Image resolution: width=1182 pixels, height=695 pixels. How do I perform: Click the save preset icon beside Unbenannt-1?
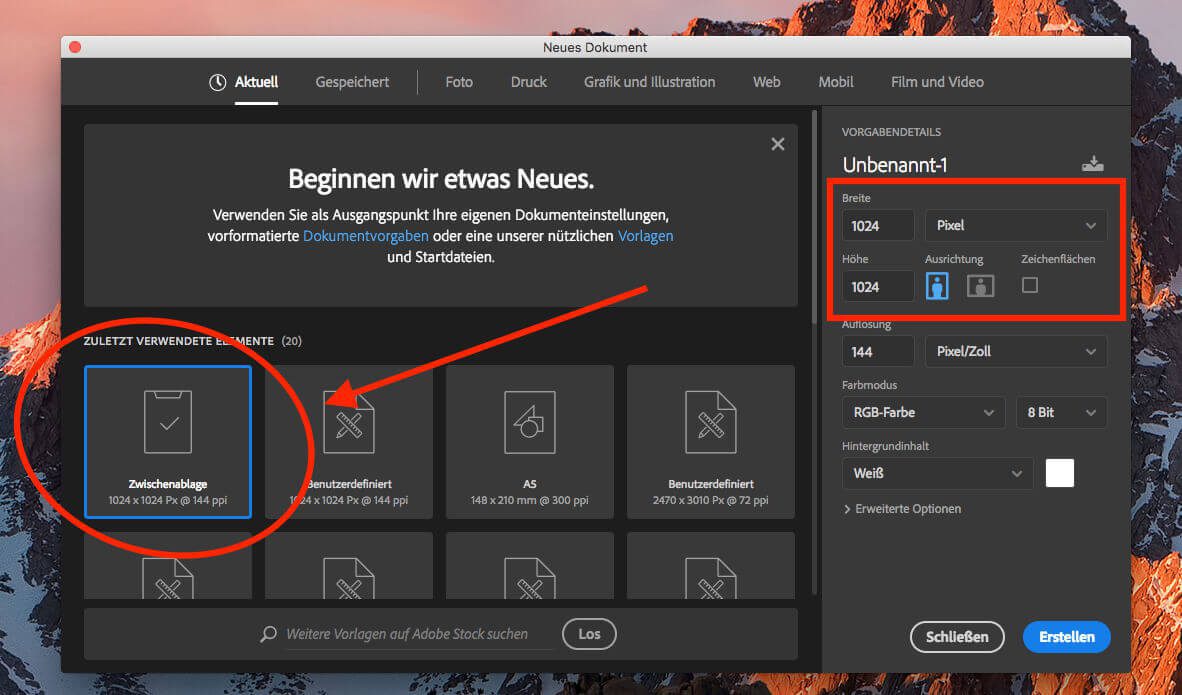click(x=1092, y=165)
